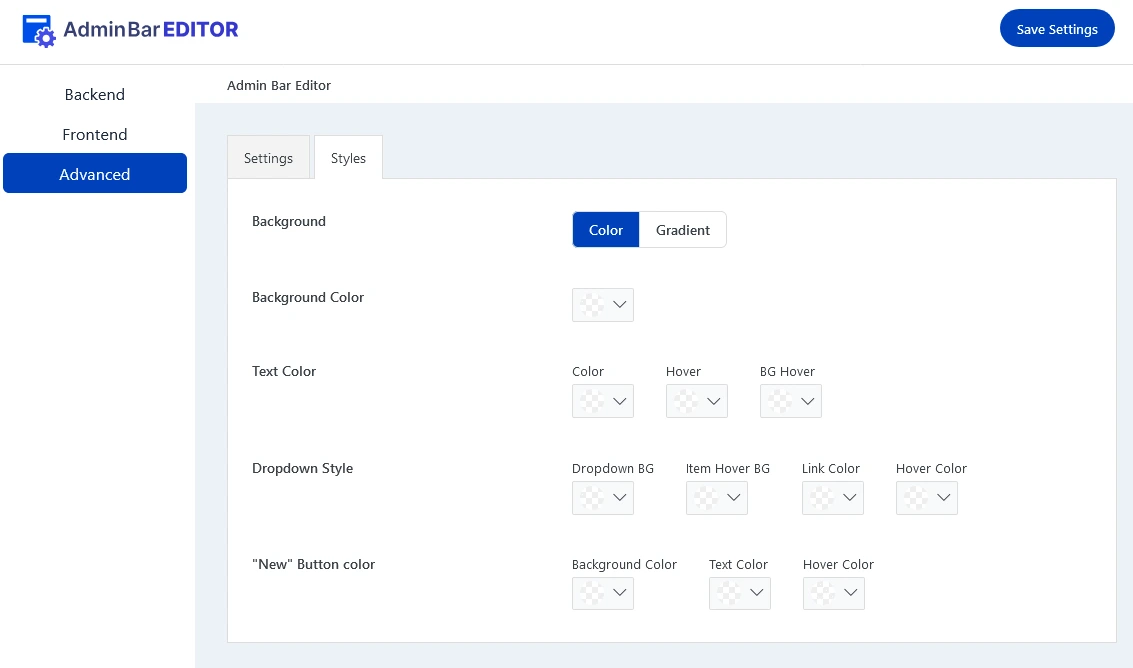This screenshot has height=668, width=1133.
Task: Open New Button Text Color swatch
Action: point(729,593)
